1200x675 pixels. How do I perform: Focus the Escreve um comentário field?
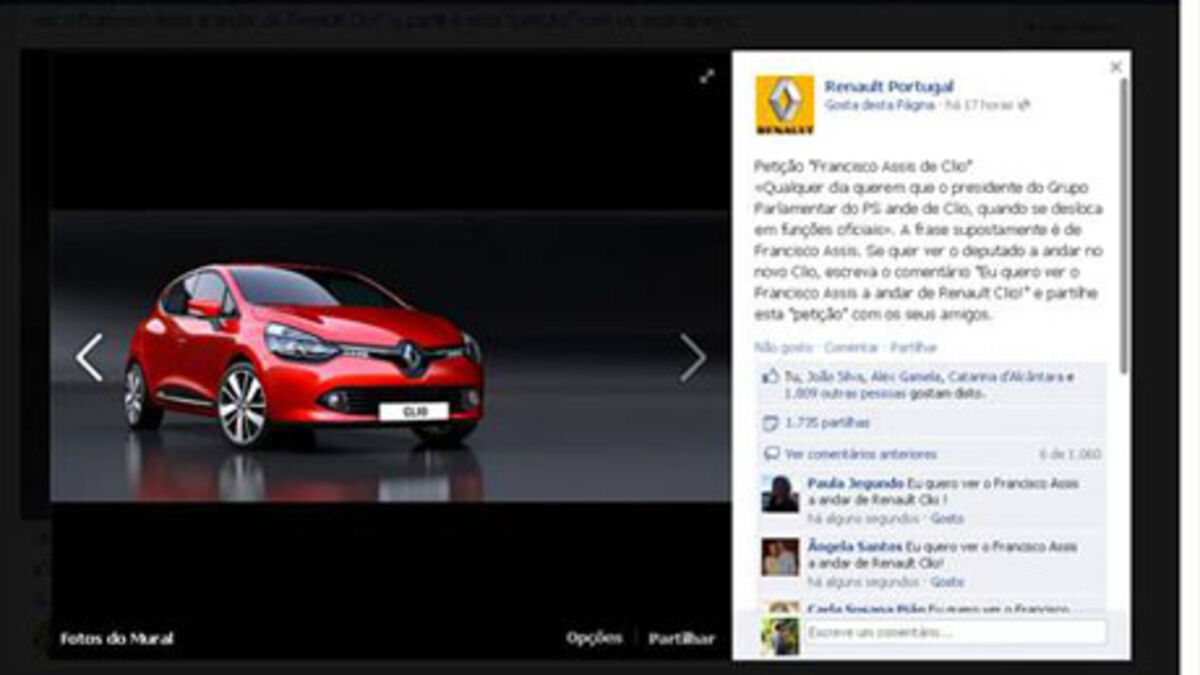click(956, 632)
